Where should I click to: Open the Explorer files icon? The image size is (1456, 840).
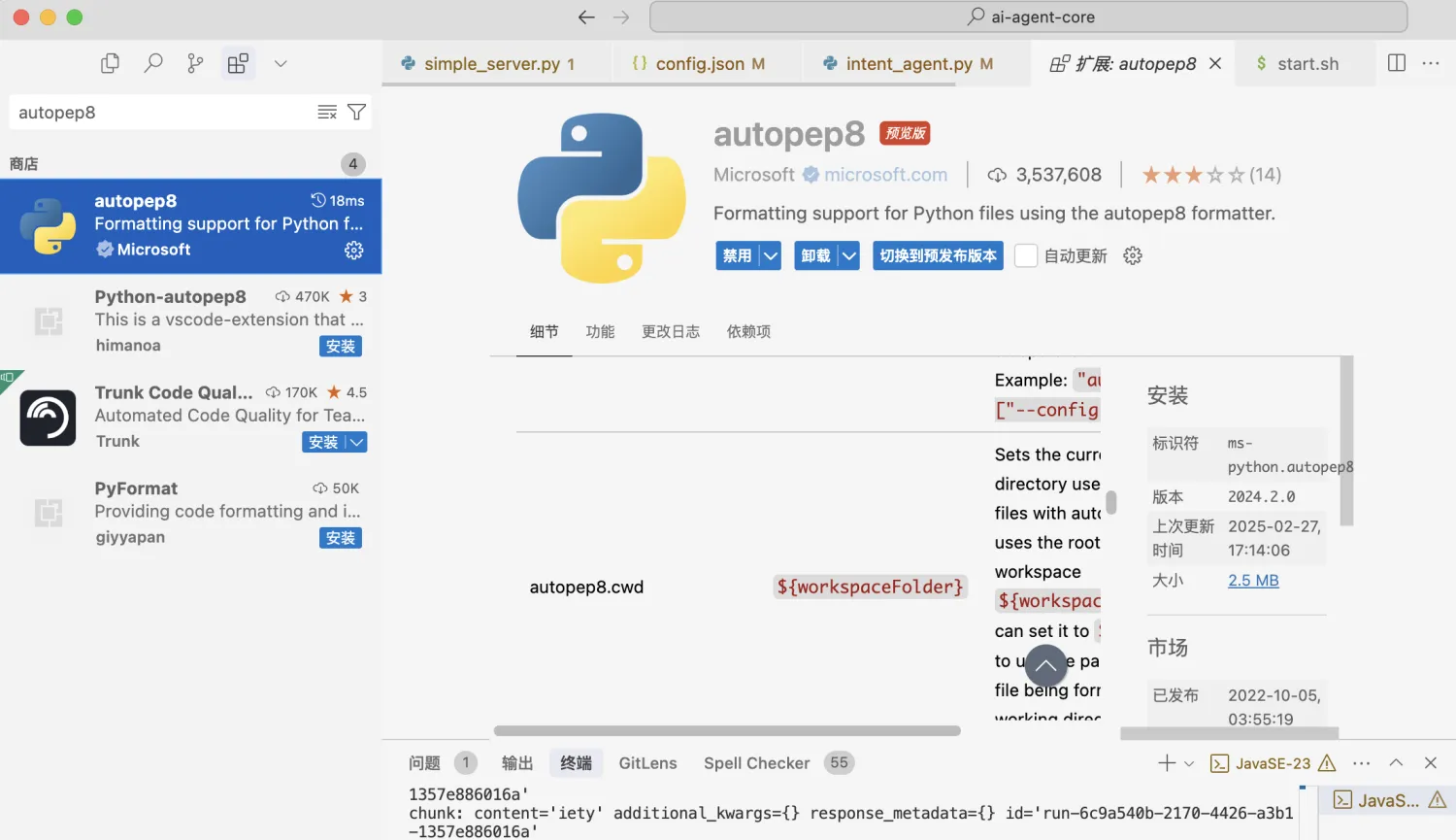pos(110,64)
